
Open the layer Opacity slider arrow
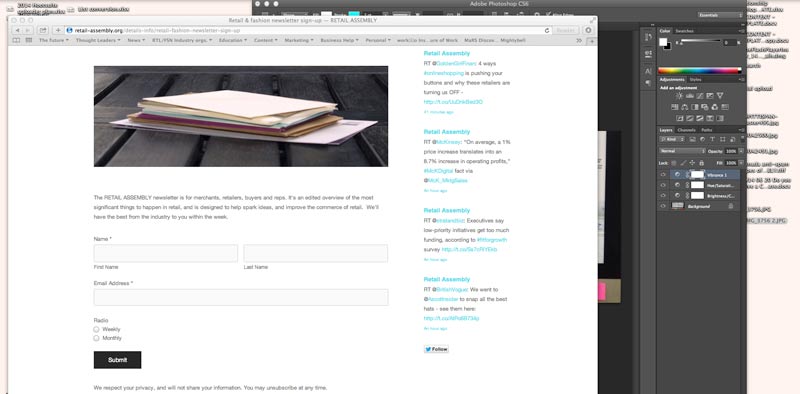pyautogui.click(x=741, y=152)
